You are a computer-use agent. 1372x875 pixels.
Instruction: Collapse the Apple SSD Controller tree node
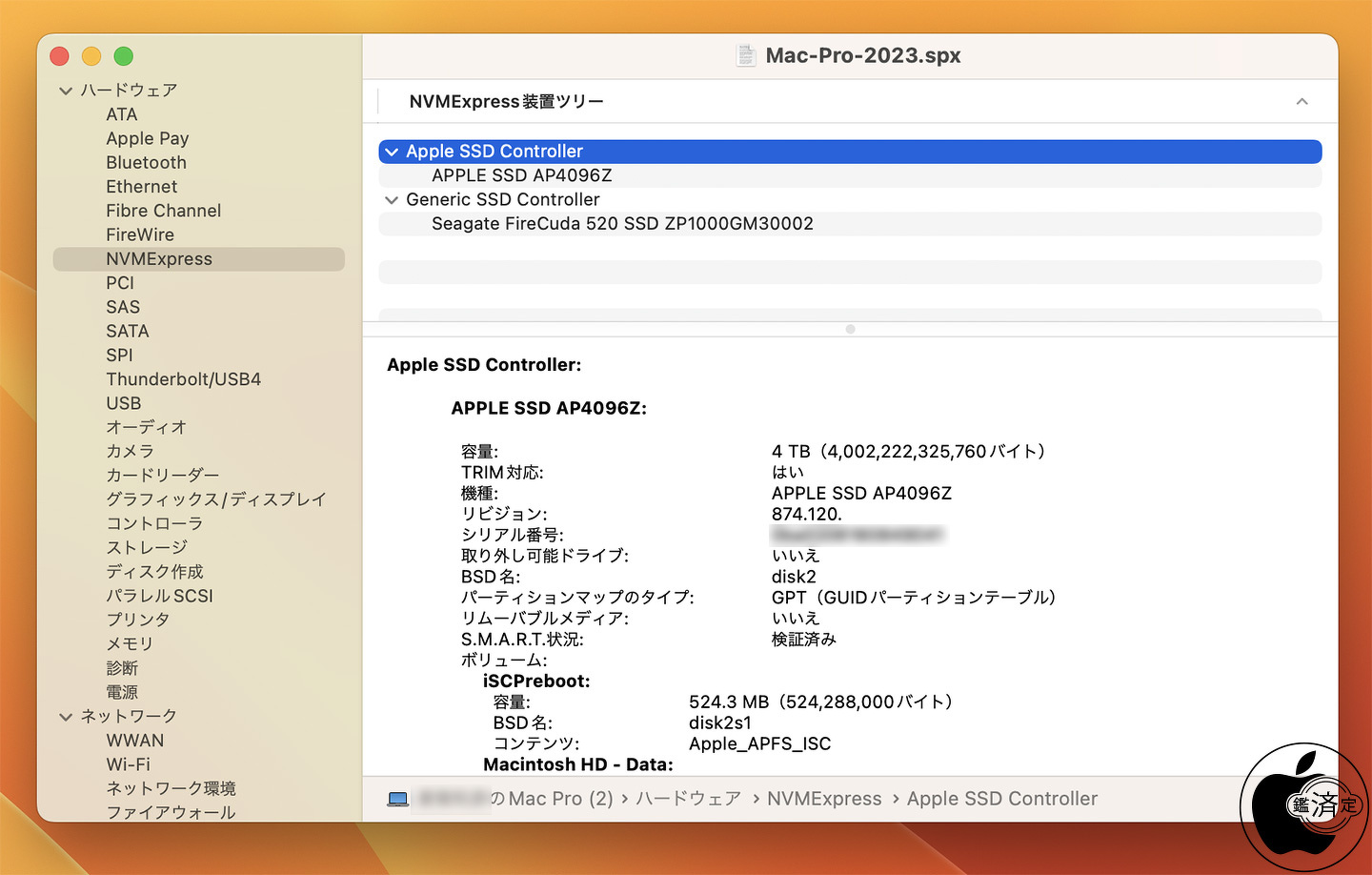point(392,152)
